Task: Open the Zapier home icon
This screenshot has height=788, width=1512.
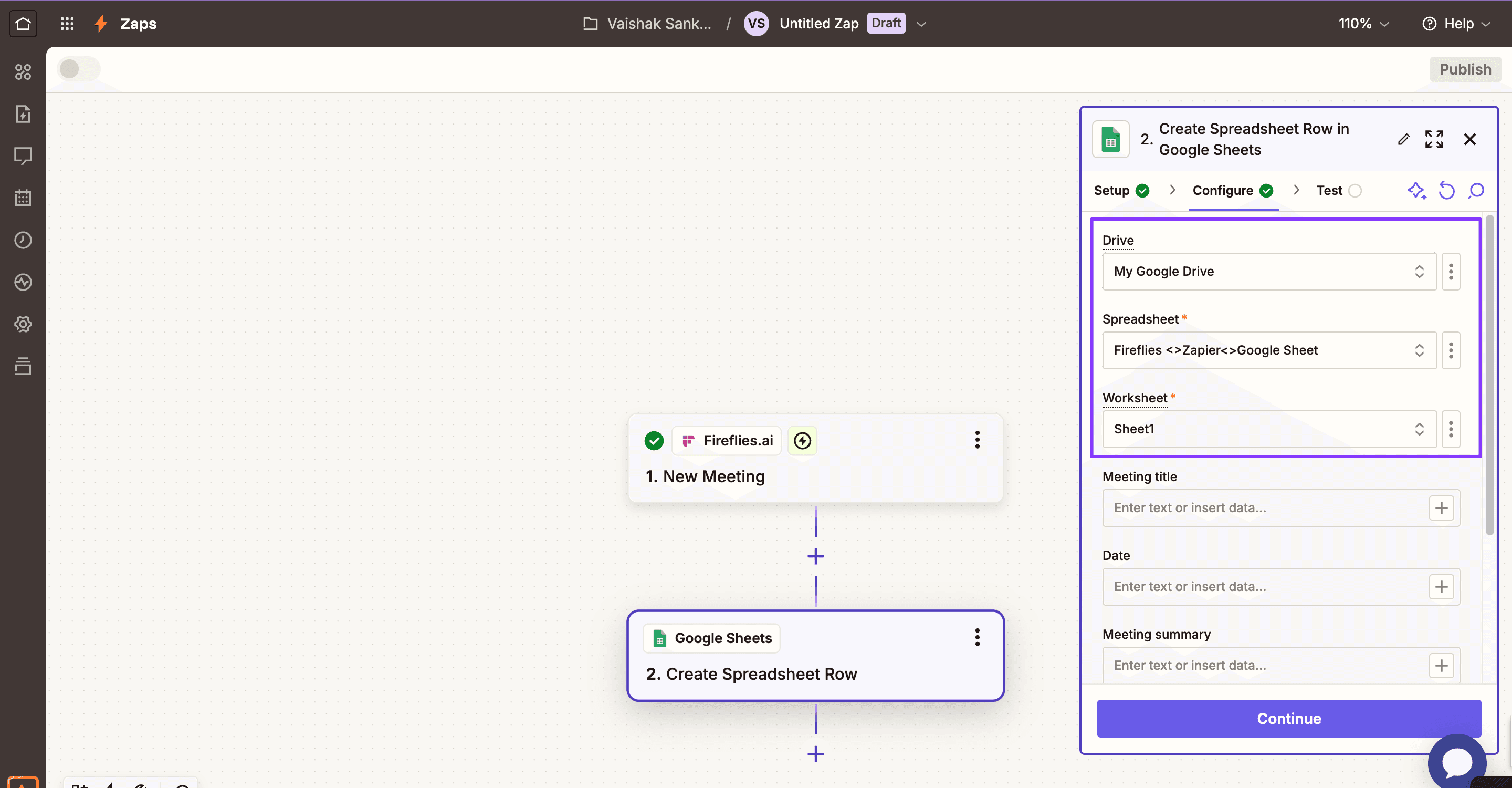Action: coord(23,24)
